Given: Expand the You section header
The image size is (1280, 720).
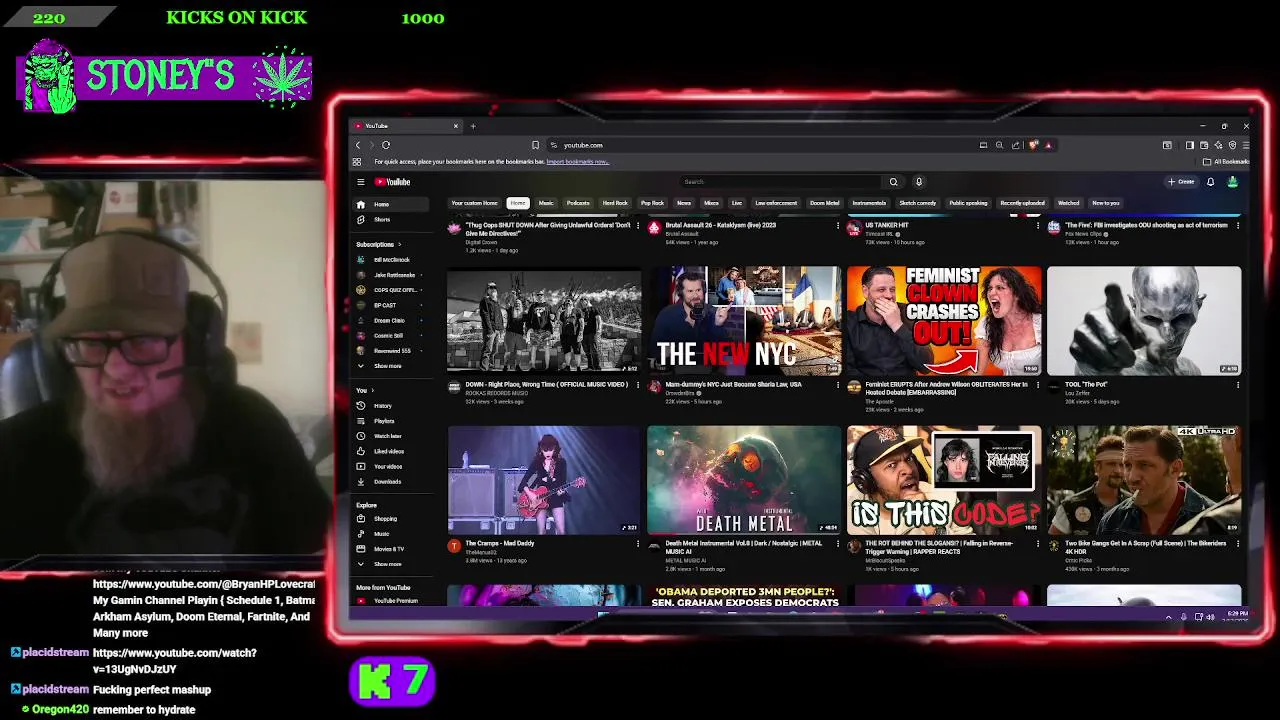Looking at the screenshot, I should 365,390.
